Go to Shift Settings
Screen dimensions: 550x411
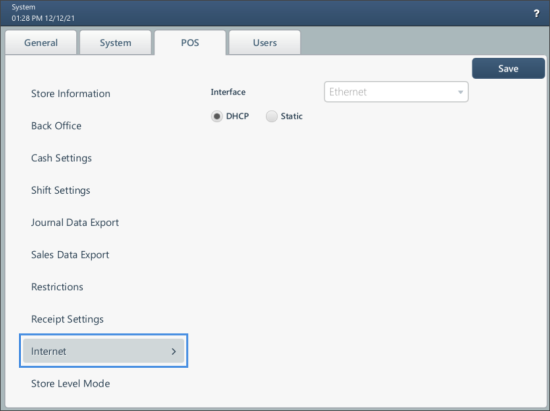click(61, 190)
